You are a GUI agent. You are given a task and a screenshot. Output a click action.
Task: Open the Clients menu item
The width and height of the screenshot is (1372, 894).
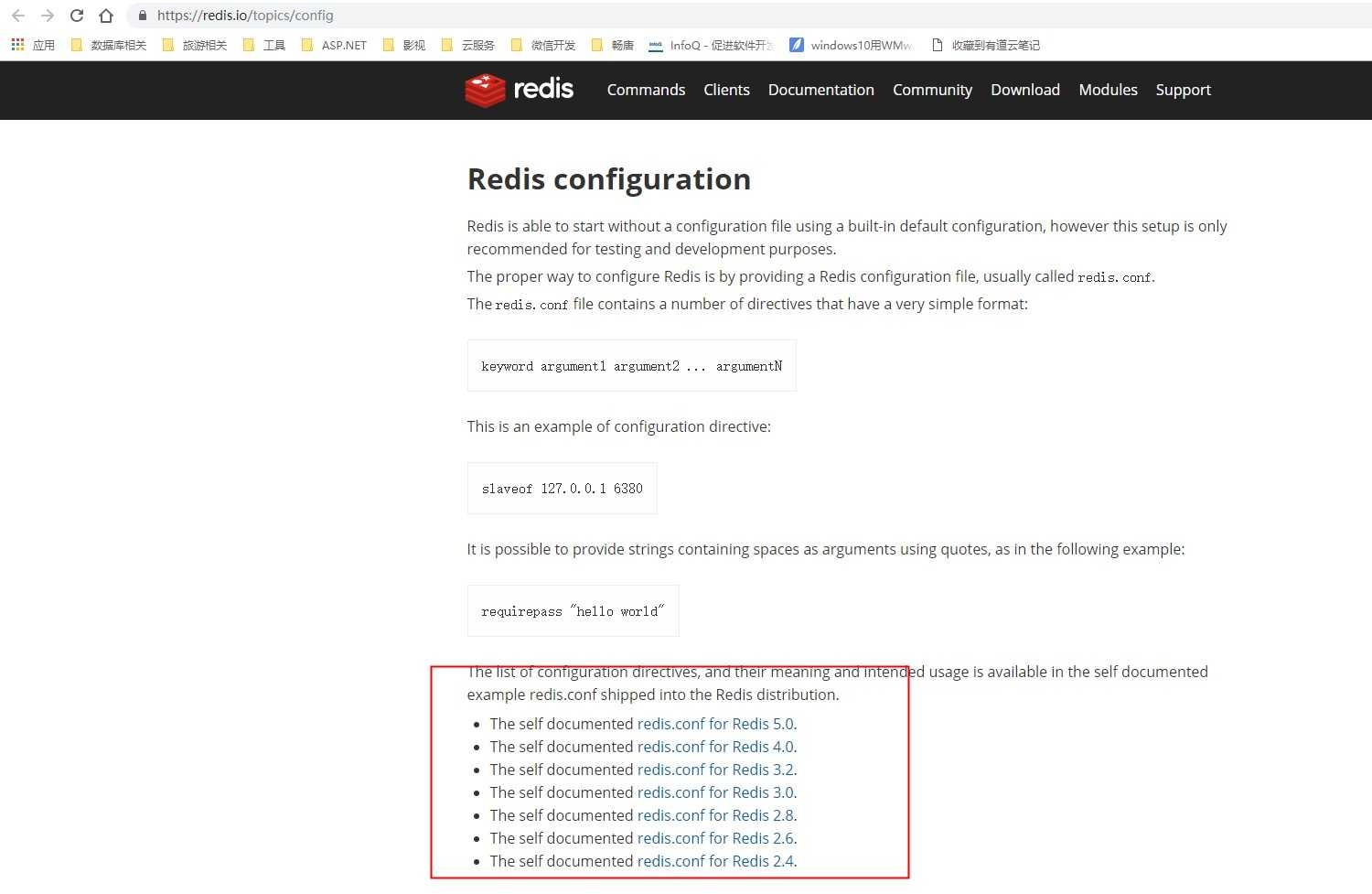(x=726, y=90)
